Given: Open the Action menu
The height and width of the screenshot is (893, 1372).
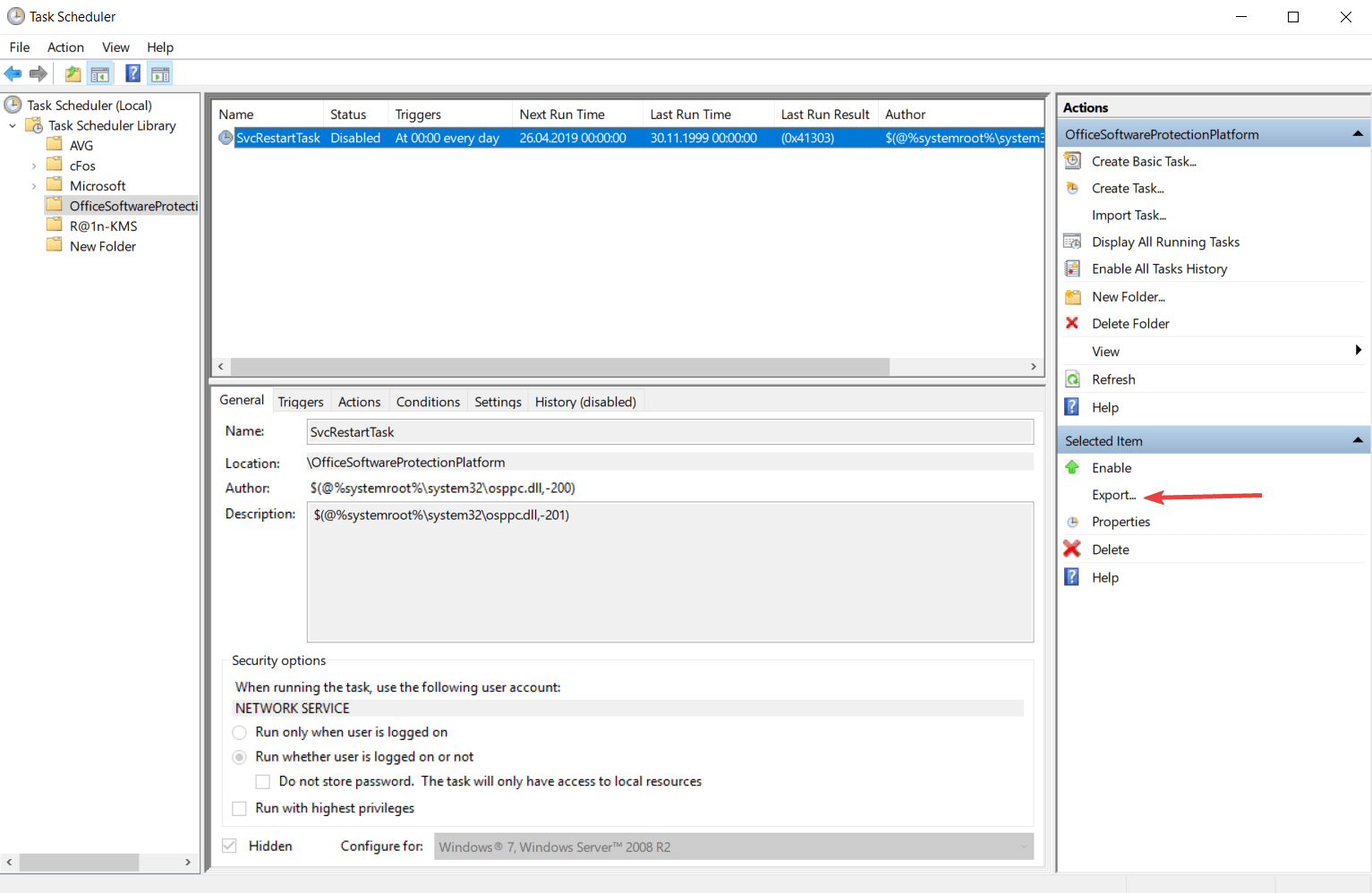Looking at the screenshot, I should pyautogui.click(x=65, y=47).
